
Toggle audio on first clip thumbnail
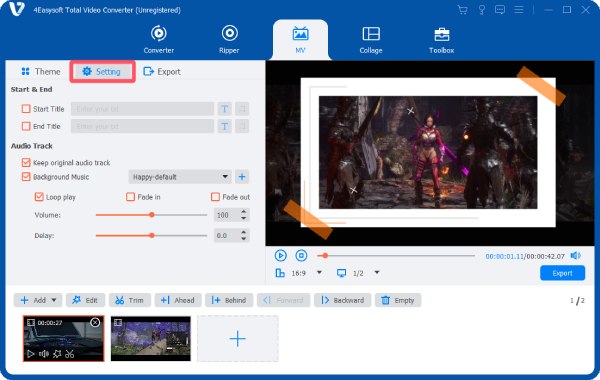pos(44,354)
